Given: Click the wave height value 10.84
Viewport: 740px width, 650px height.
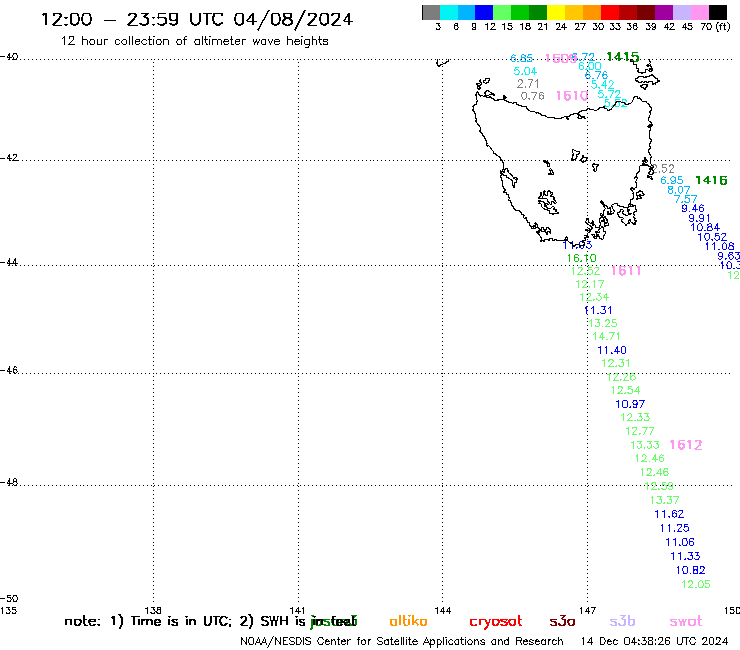Looking at the screenshot, I should pyautogui.click(x=705, y=227).
